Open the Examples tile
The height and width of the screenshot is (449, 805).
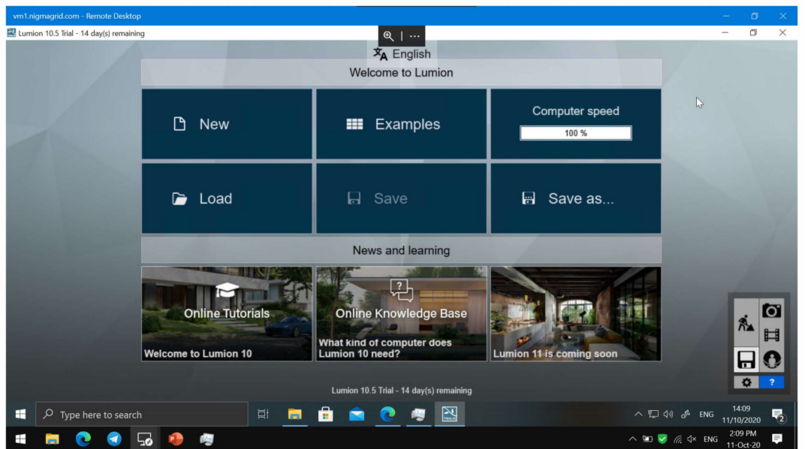click(401, 124)
